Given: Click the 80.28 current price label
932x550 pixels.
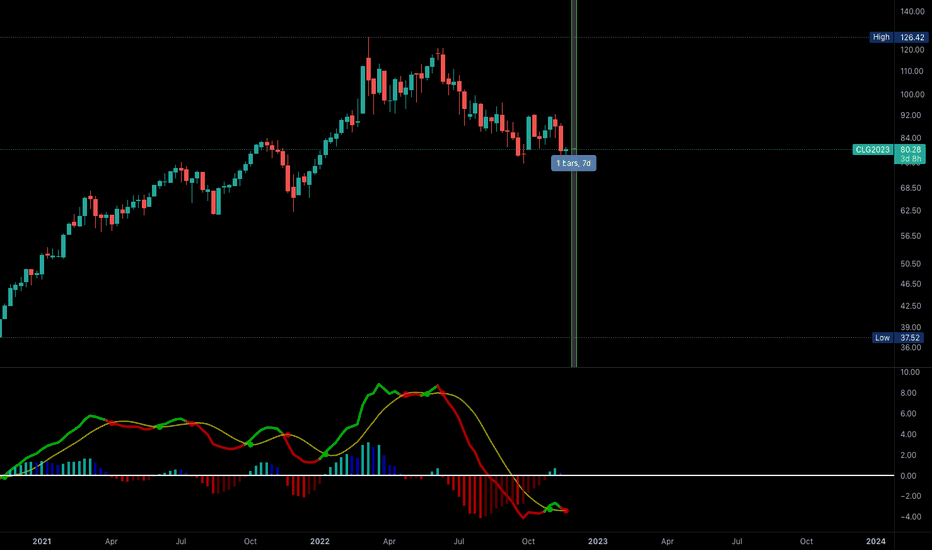Looking at the screenshot, I should coord(911,150).
